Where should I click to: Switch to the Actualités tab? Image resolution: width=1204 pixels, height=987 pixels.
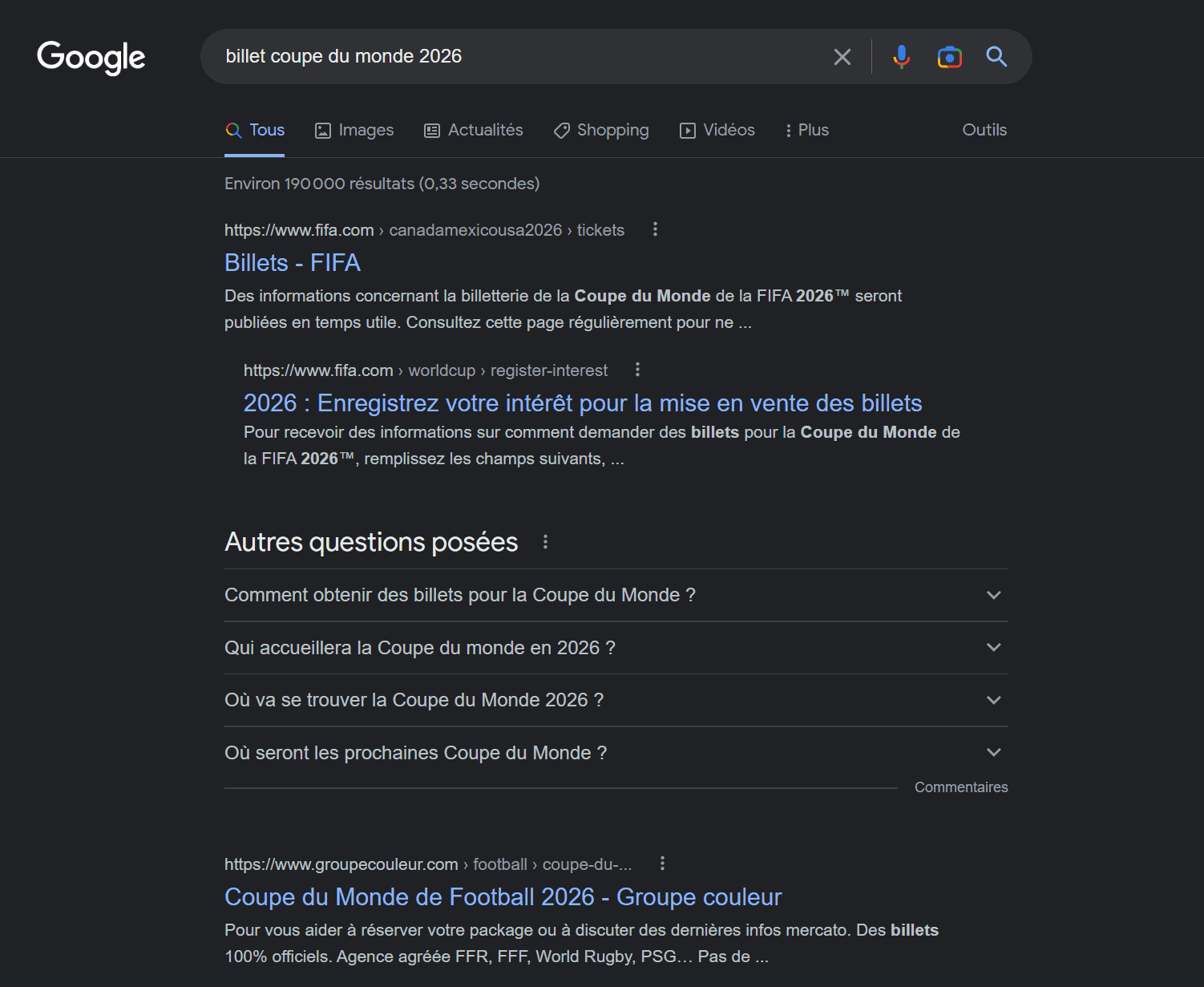pos(474,130)
